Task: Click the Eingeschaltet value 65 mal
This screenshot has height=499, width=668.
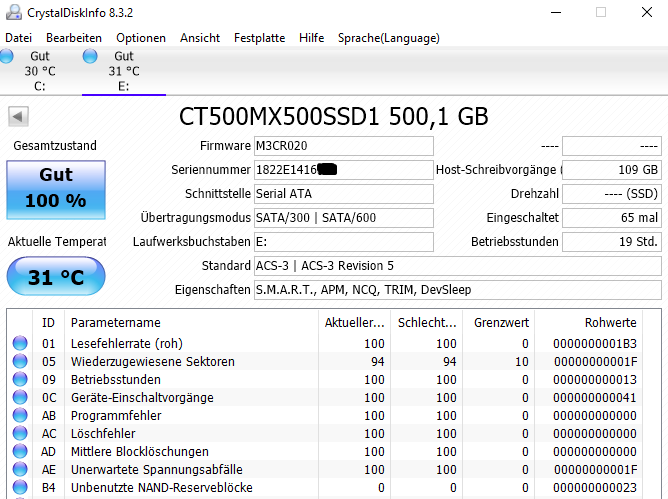Action: click(612, 217)
